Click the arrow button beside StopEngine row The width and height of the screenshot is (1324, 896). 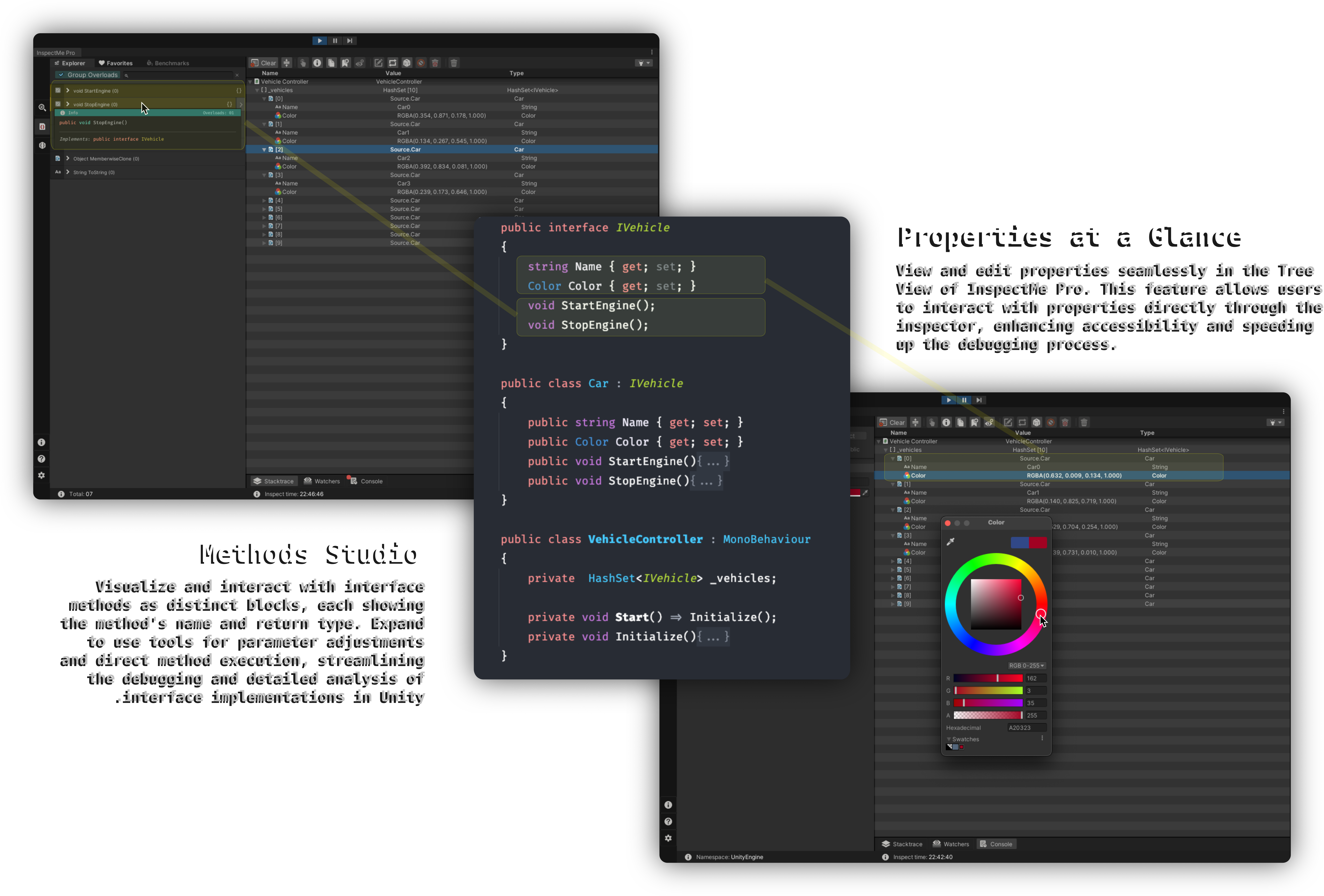[241, 104]
